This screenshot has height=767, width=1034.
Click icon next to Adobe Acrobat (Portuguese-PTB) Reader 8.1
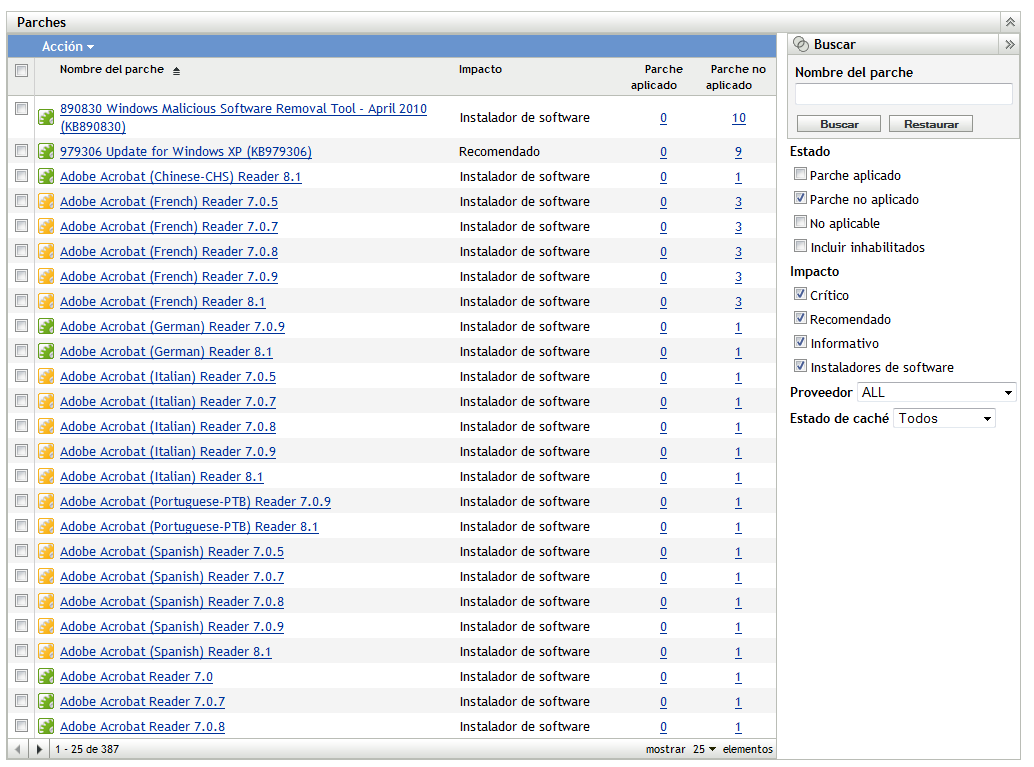[46, 527]
